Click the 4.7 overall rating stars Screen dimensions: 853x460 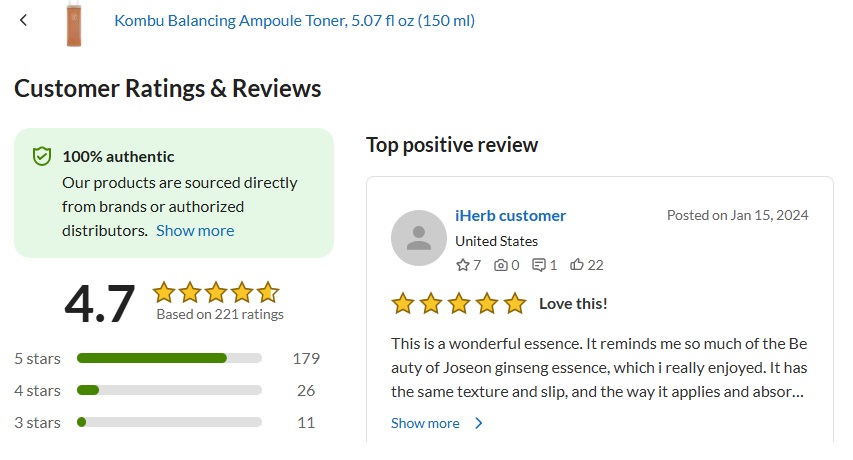[x=215, y=292]
